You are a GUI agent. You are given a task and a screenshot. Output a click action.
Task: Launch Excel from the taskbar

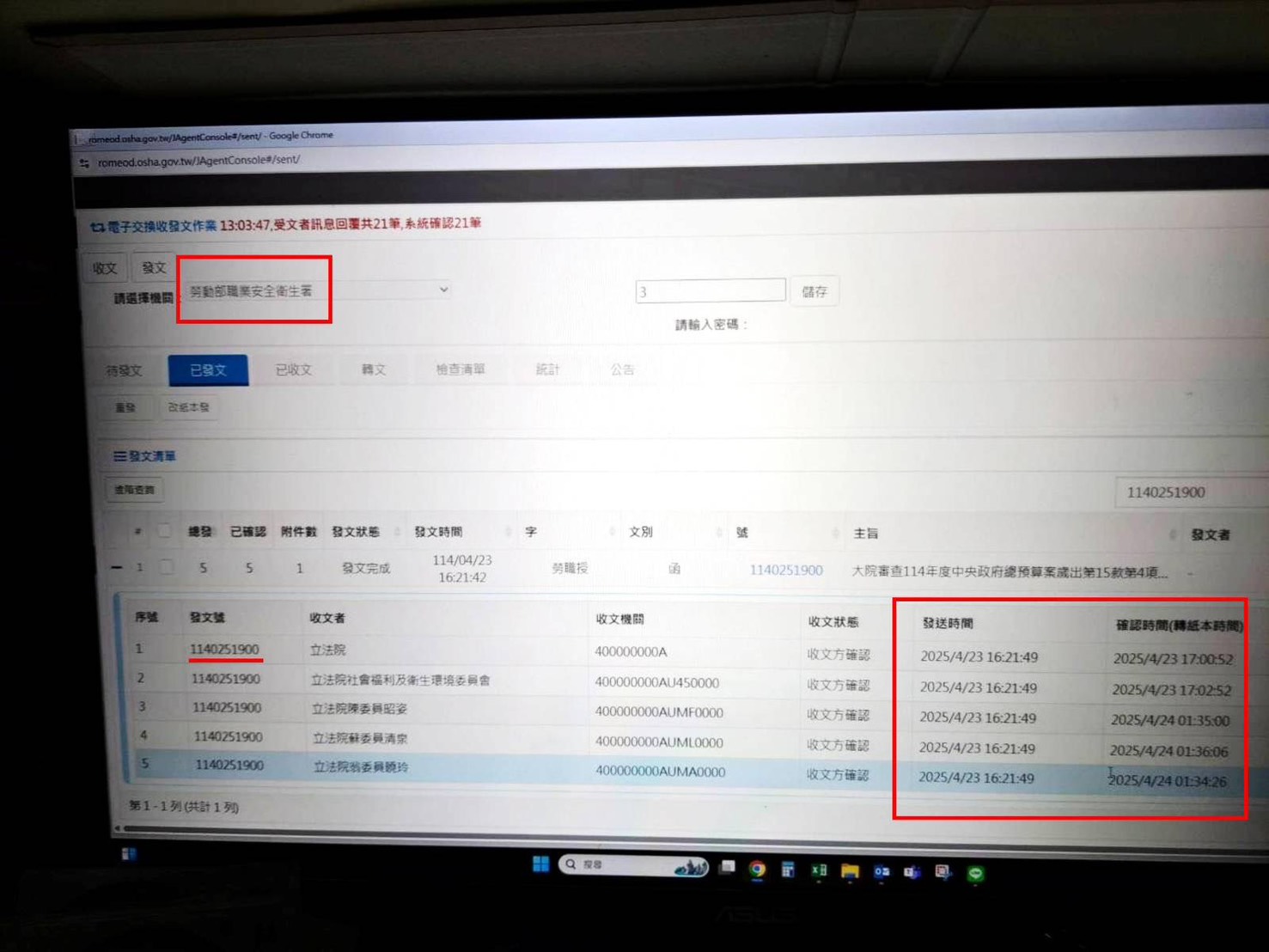pyautogui.click(x=819, y=870)
